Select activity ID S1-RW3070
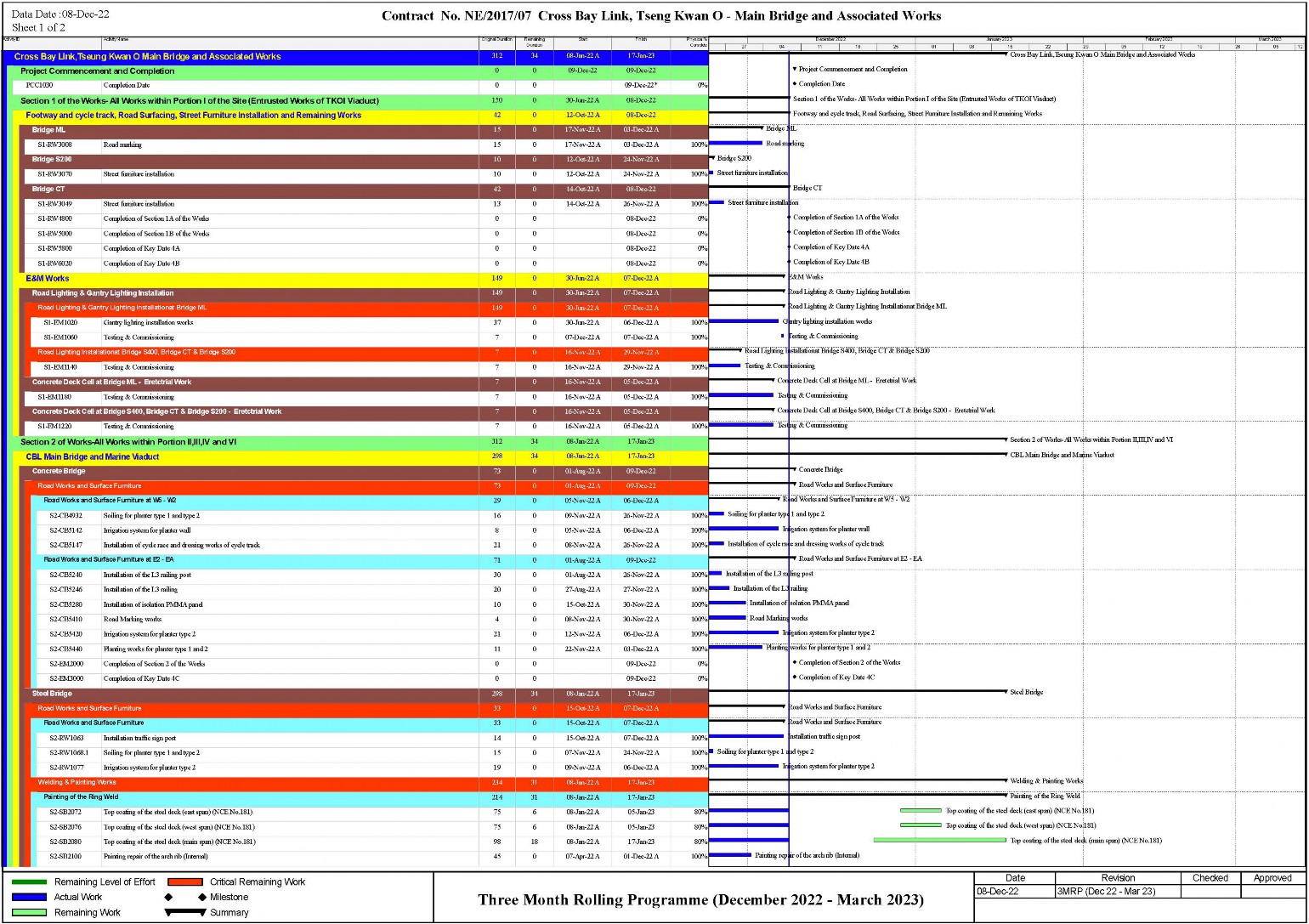This screenshot has width=1309, height=924. (x=54, y=174)
